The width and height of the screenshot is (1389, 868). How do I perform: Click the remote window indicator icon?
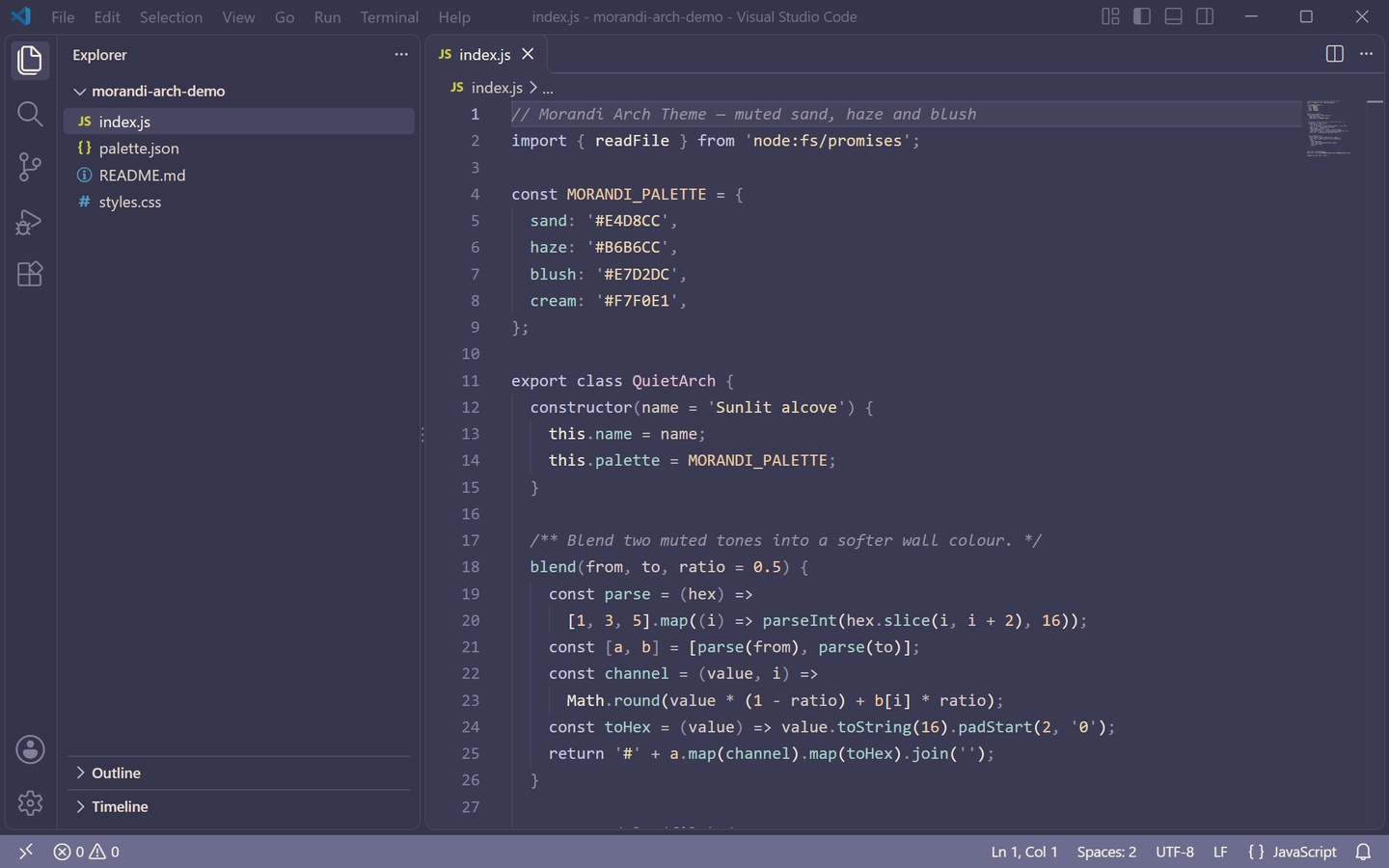(x=26, y=852)
